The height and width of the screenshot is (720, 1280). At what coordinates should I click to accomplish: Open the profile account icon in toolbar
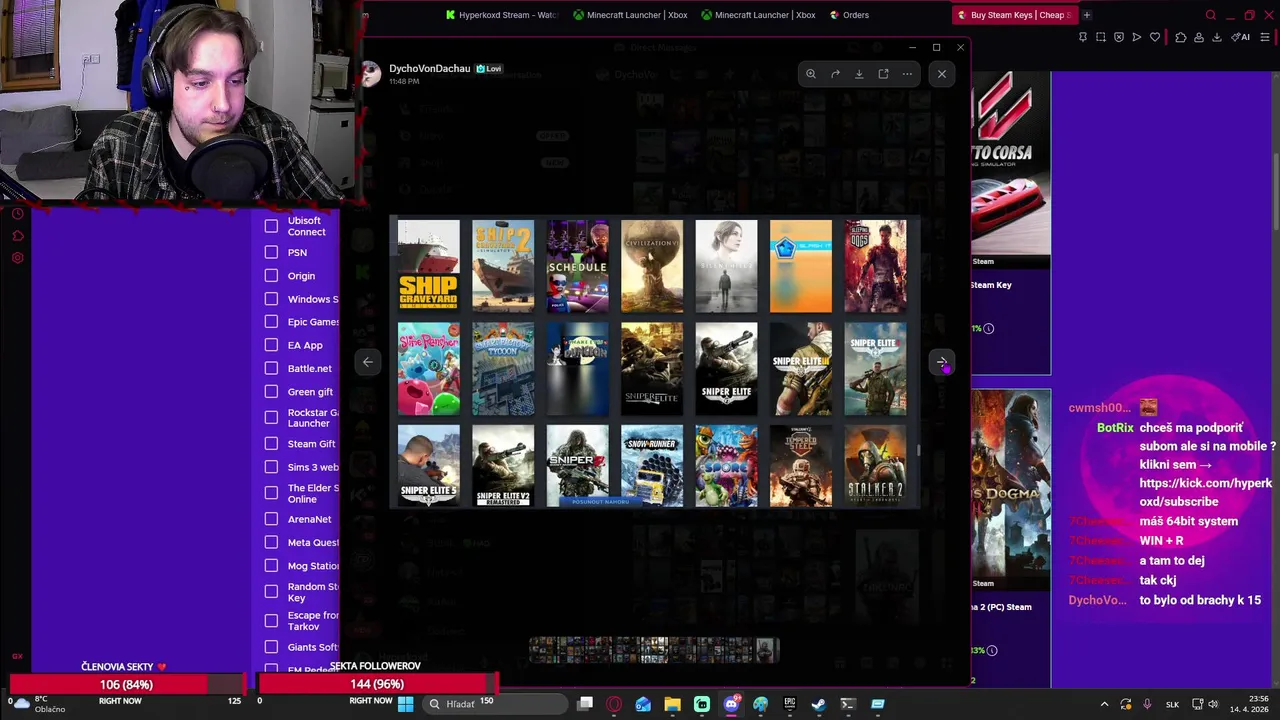point(1198,37)
